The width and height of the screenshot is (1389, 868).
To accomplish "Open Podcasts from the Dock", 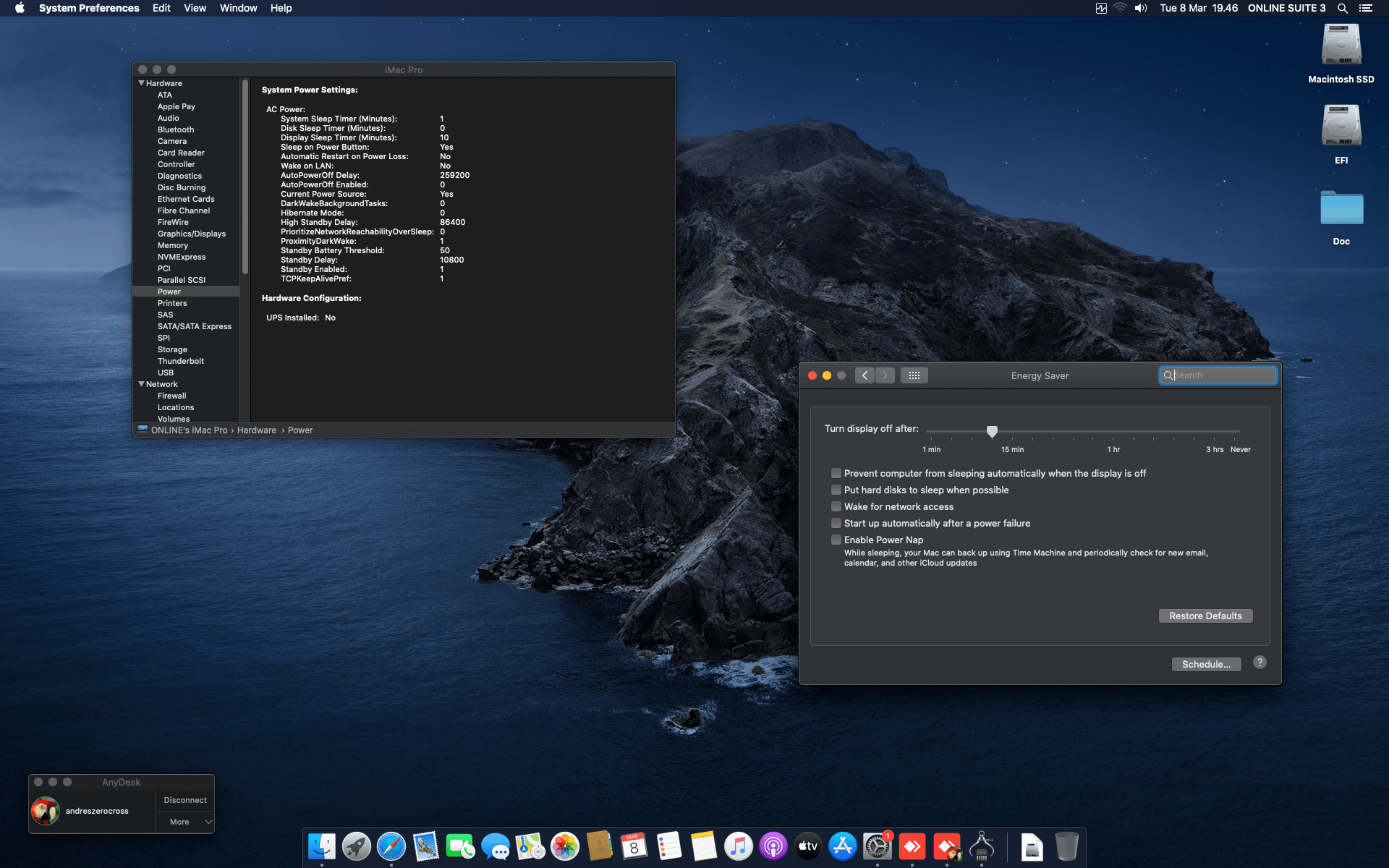I will click(773, 845).
